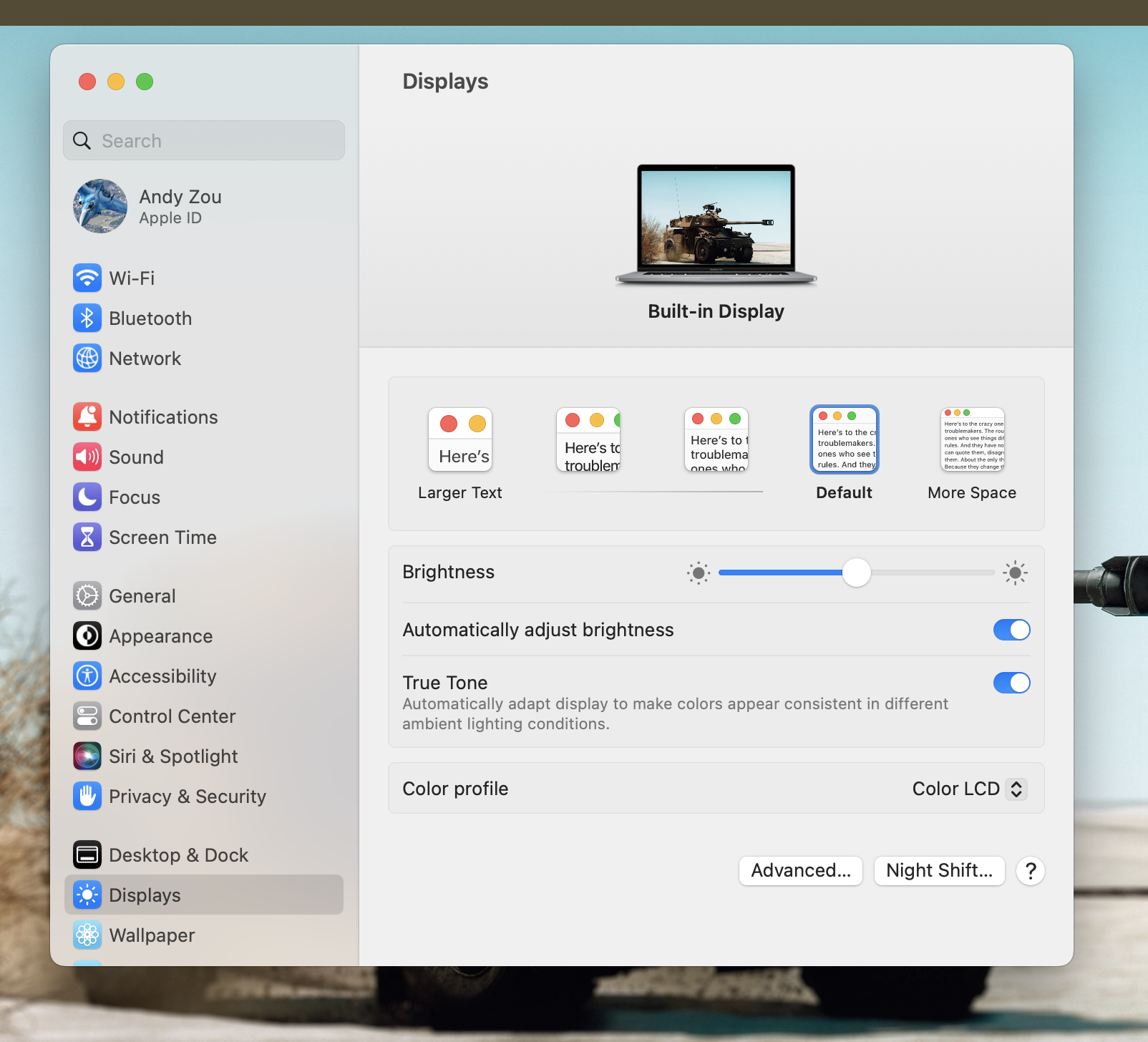
Task: Click the search magnifying glass icon
Action: [82, 140]
